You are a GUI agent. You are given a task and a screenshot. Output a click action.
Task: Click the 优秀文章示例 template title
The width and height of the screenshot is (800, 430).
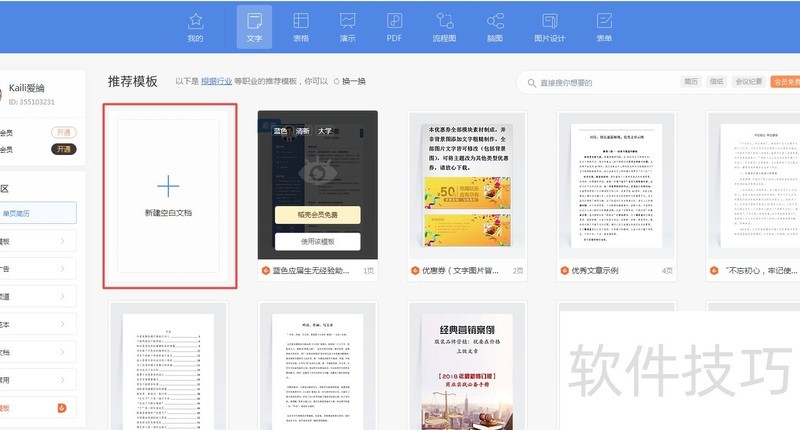point(595,270)
